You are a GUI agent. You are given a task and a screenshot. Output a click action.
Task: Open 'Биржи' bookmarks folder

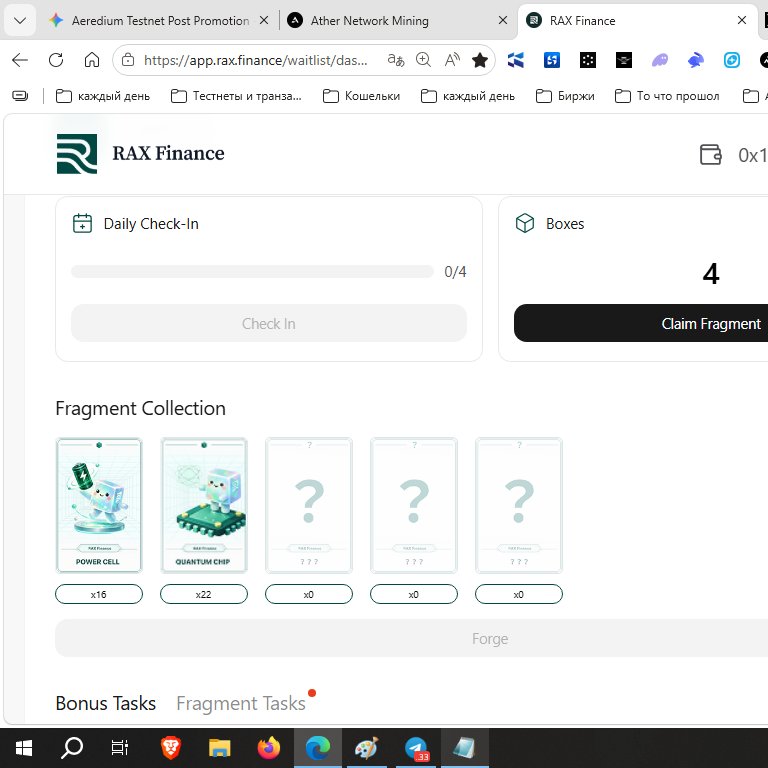[x=565, y=96]
